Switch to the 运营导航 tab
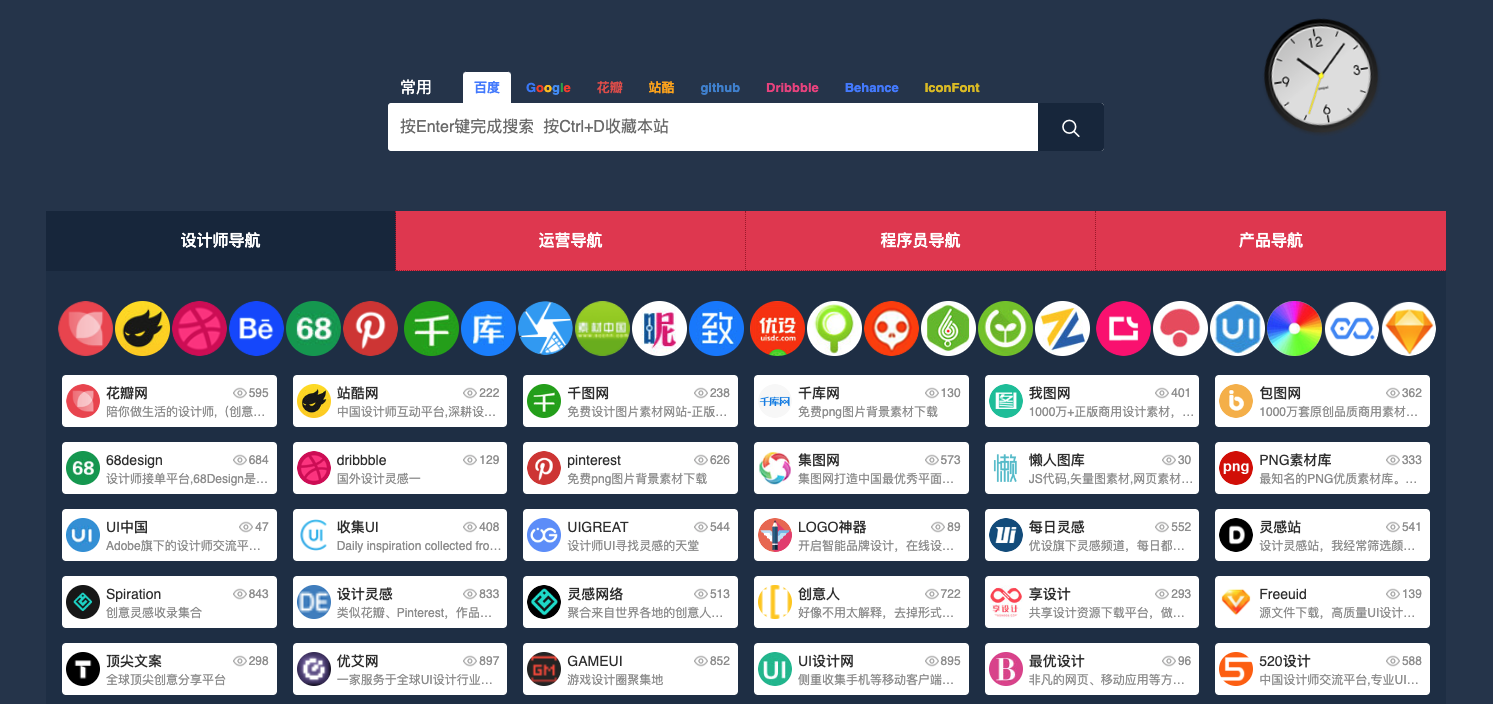The image size is (1493, 704). click(570, 241)
